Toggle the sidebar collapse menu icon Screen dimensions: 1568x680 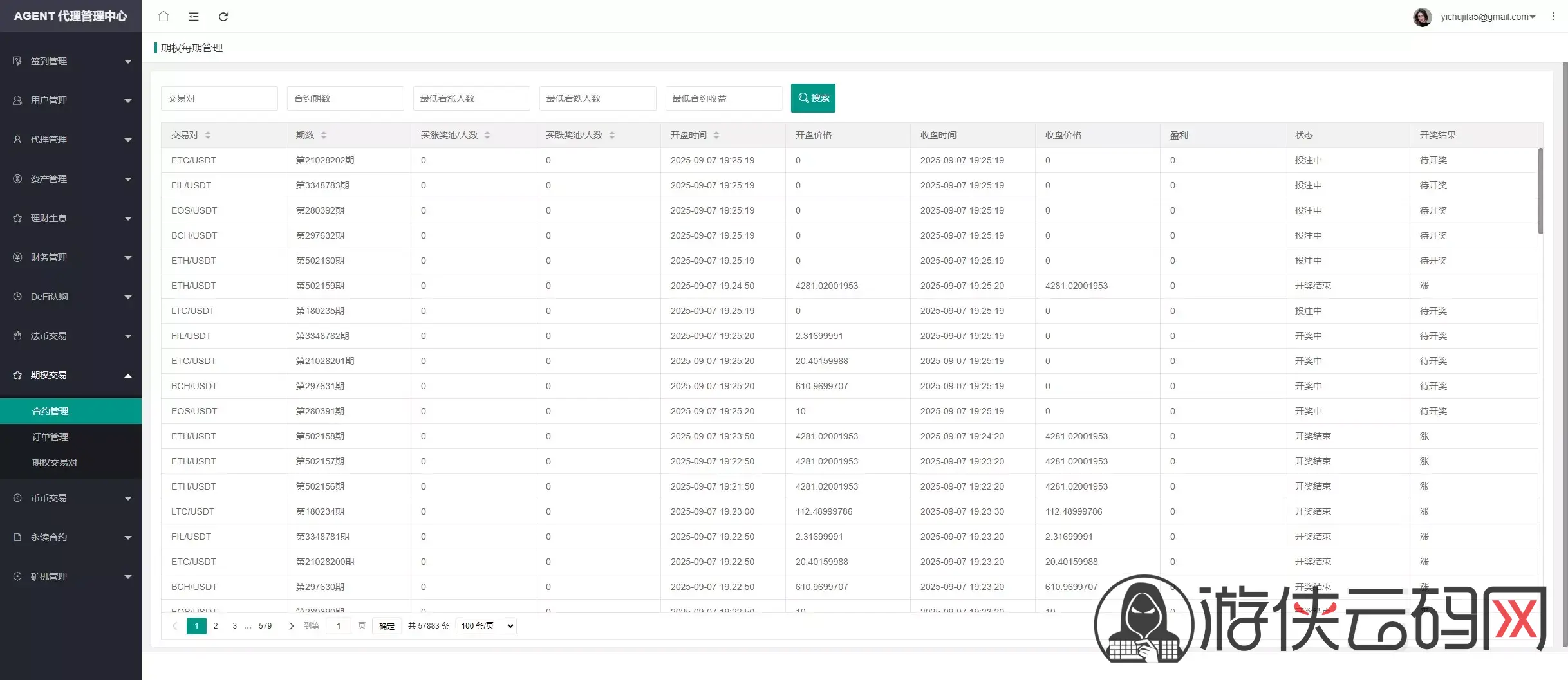[x=194, y=17]
